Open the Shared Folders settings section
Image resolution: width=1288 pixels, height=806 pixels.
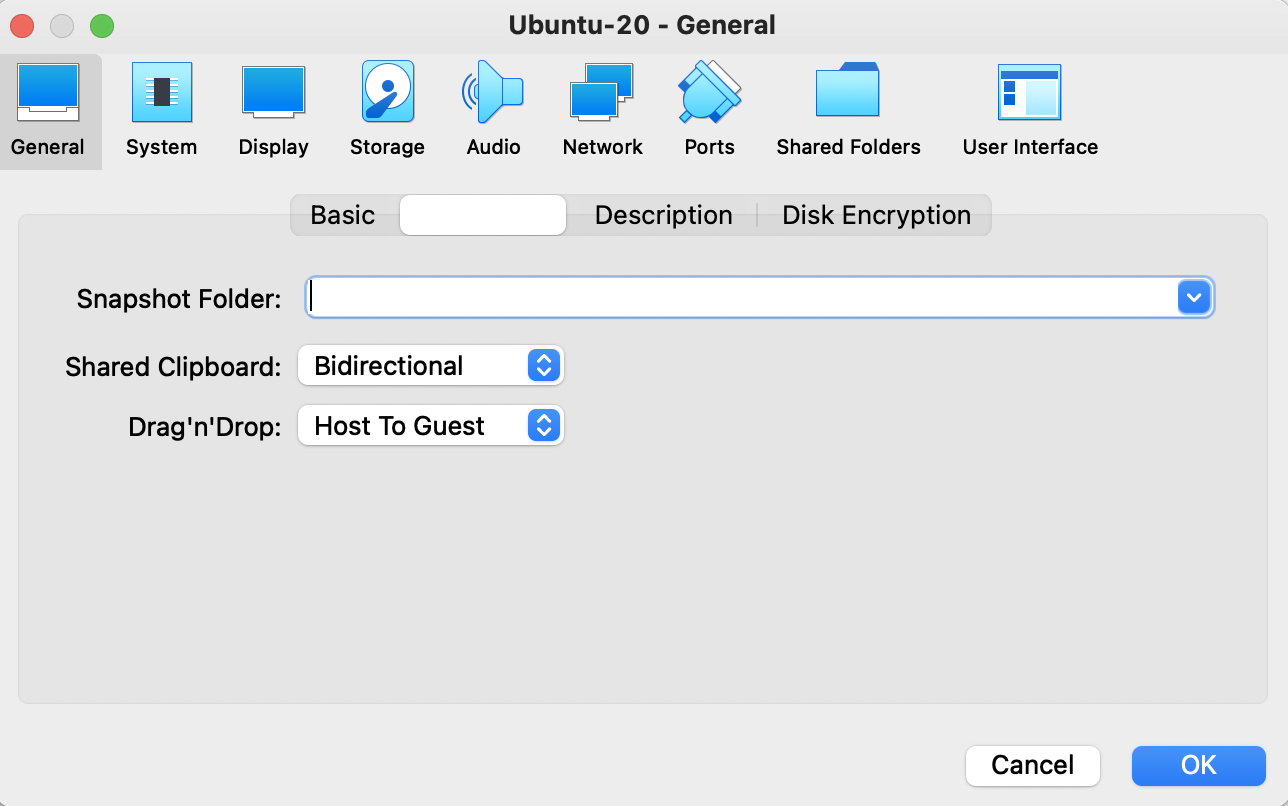point(848,111)
